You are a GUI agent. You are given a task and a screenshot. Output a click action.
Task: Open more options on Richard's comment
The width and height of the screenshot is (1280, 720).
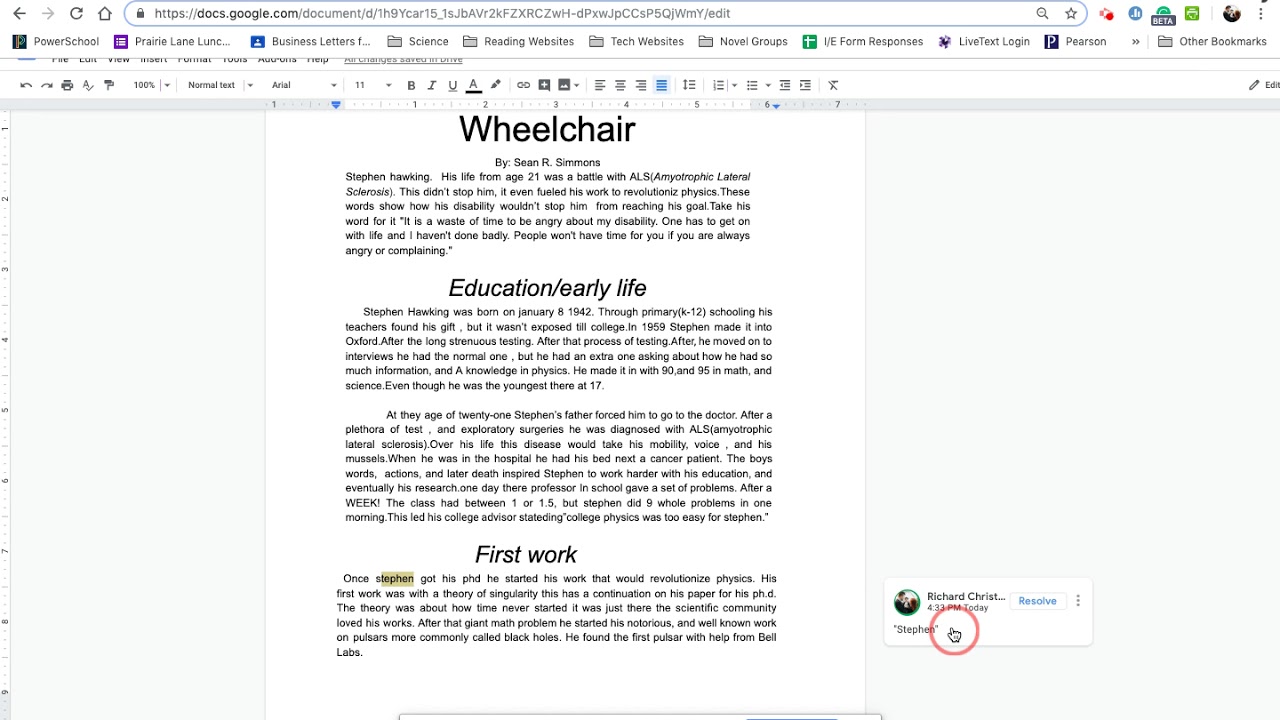(x=1078, y=601)
